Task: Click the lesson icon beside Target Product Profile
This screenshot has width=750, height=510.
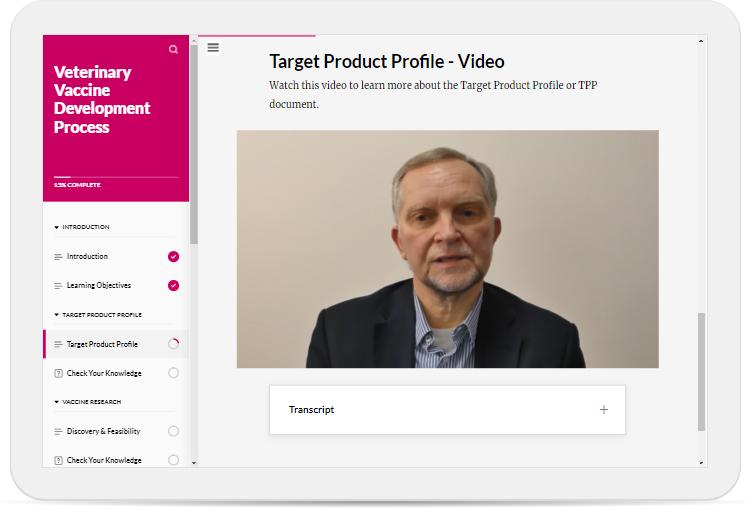Action: (58, 345)
